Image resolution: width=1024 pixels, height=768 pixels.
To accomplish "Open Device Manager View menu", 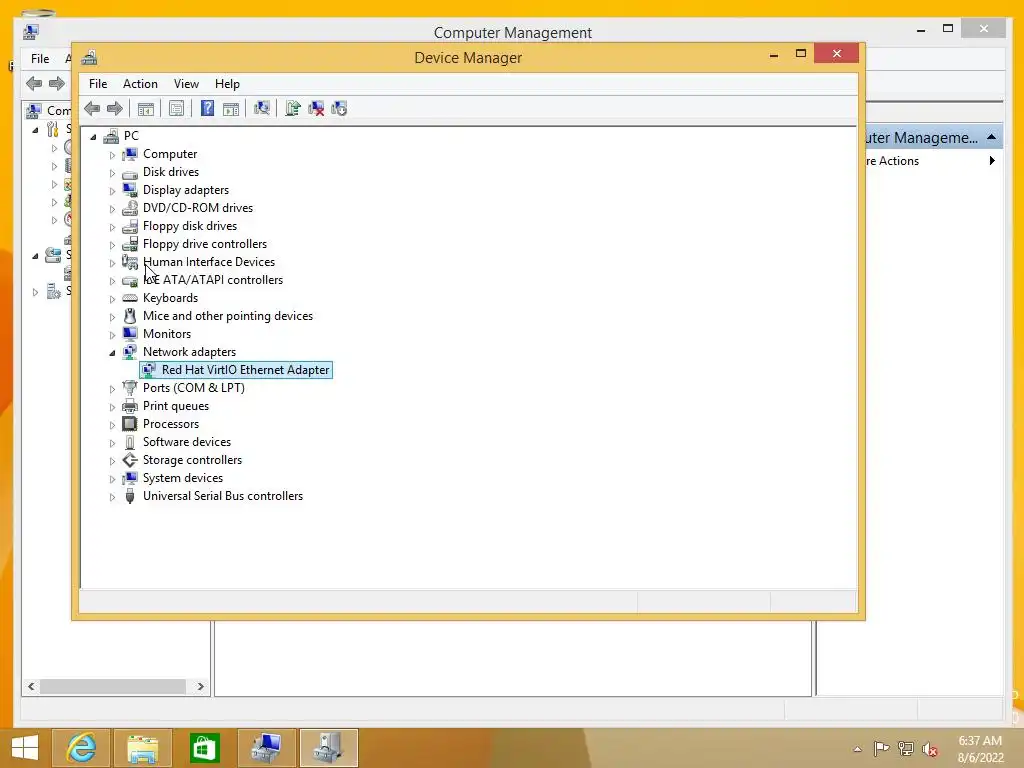I will point(186,84).
